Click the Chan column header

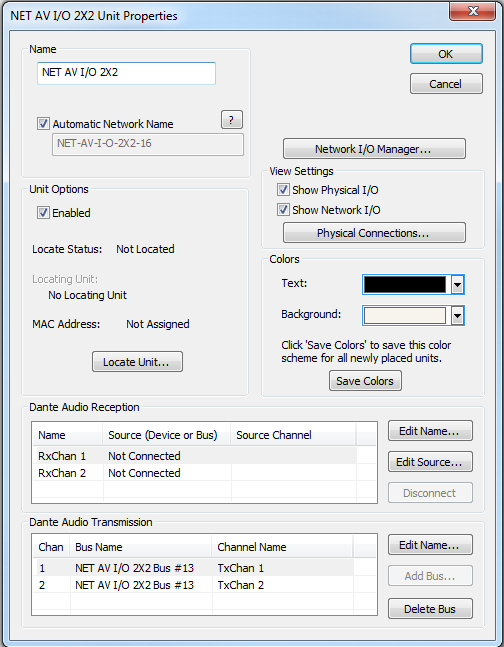click(x=51, y=547)
